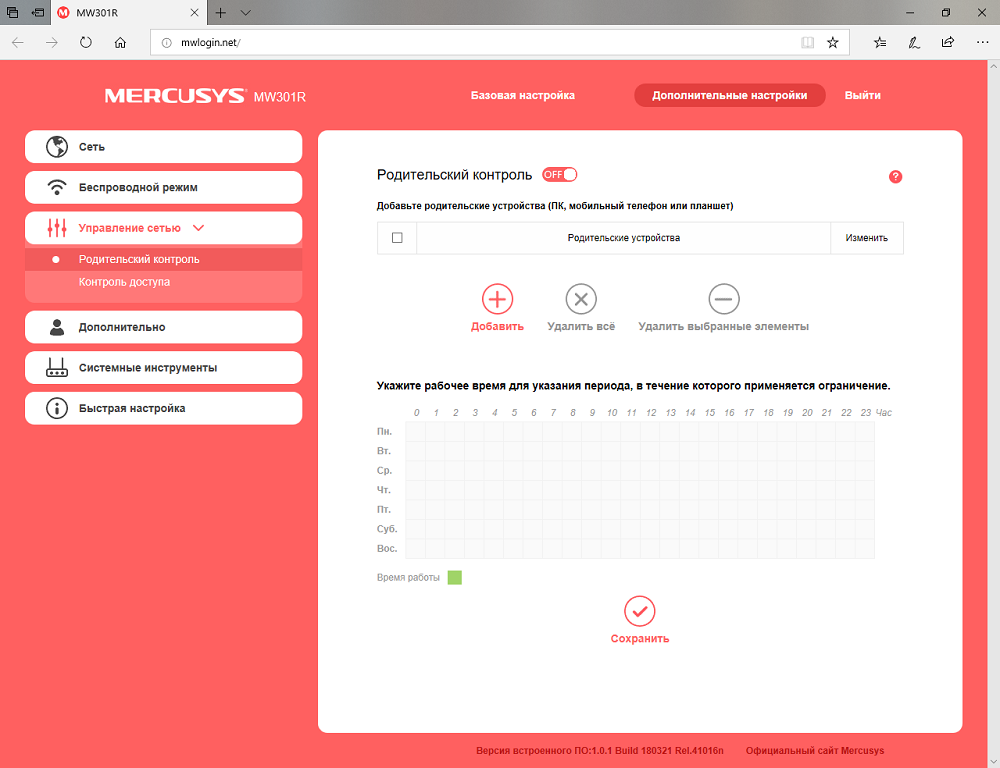This screenshot has width=1000, height=768.
Task: Click the sliders icon of Управление сетью
Action: coord(57,228)
